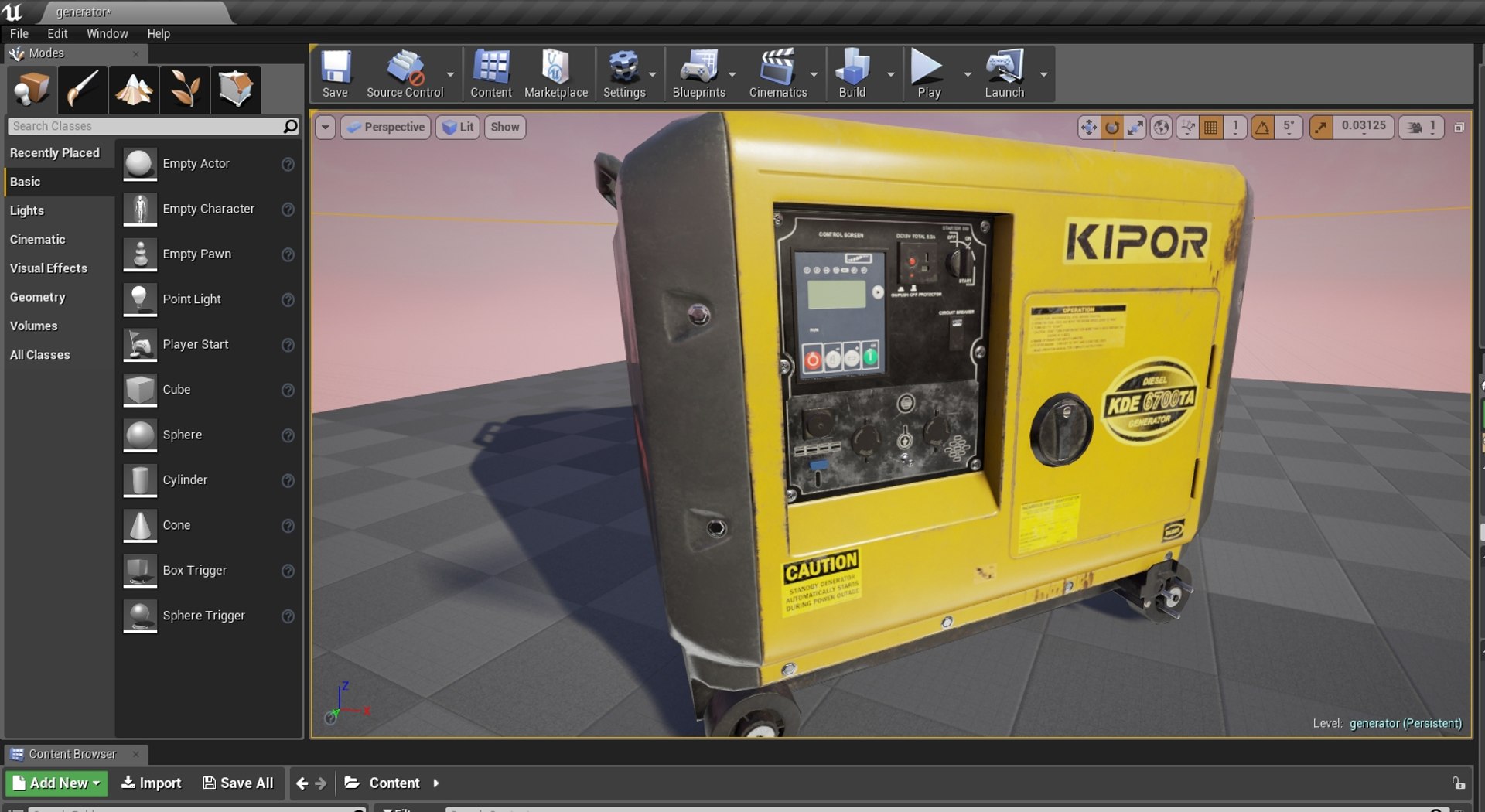
Task: Open help for Sphere Trigger
Action: point(288,616)
